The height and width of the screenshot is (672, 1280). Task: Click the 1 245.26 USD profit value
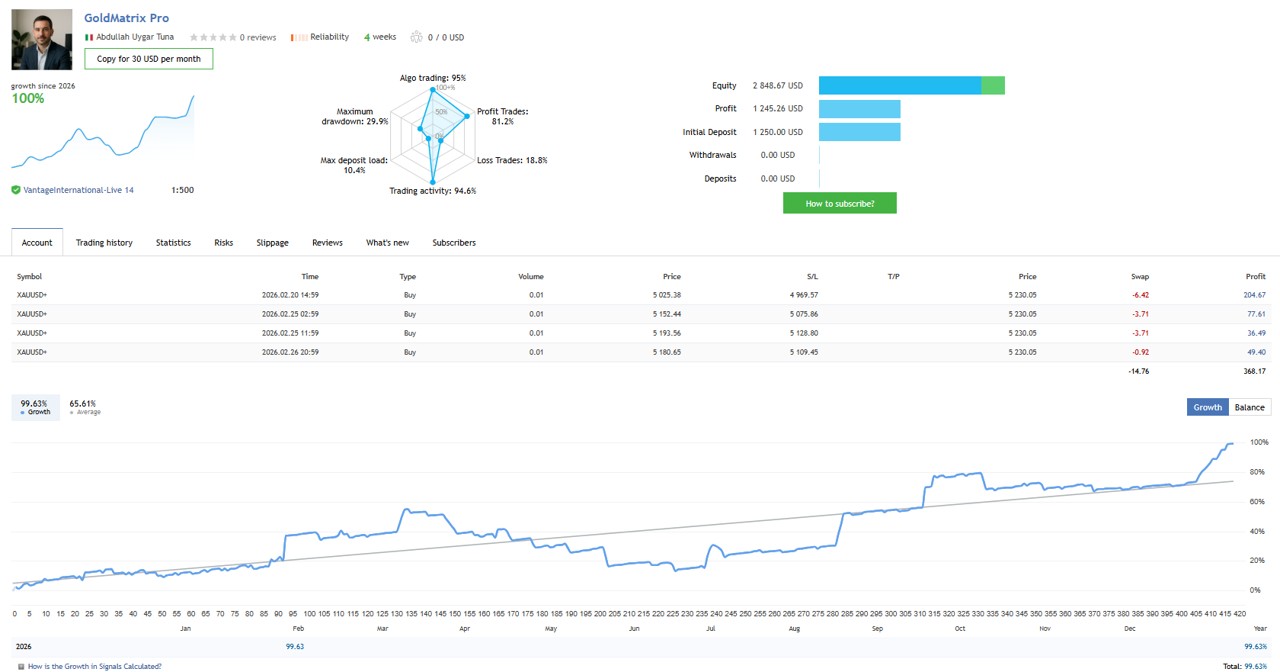coord(778,109)
